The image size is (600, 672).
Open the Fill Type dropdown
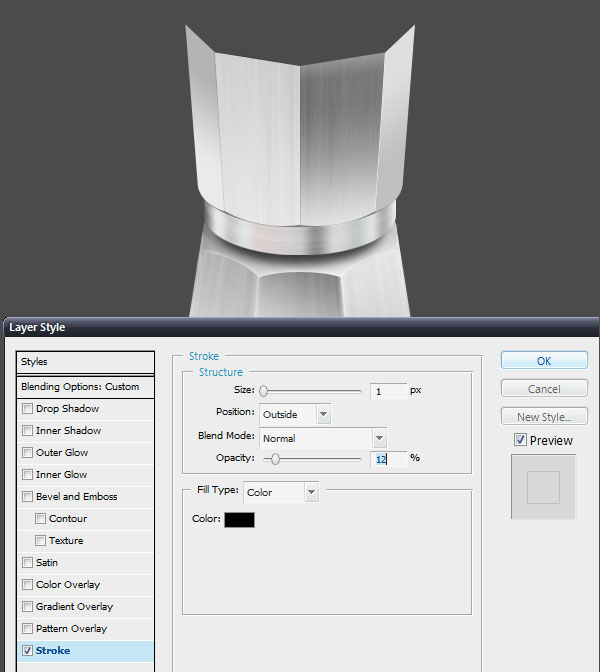point(281,492)
